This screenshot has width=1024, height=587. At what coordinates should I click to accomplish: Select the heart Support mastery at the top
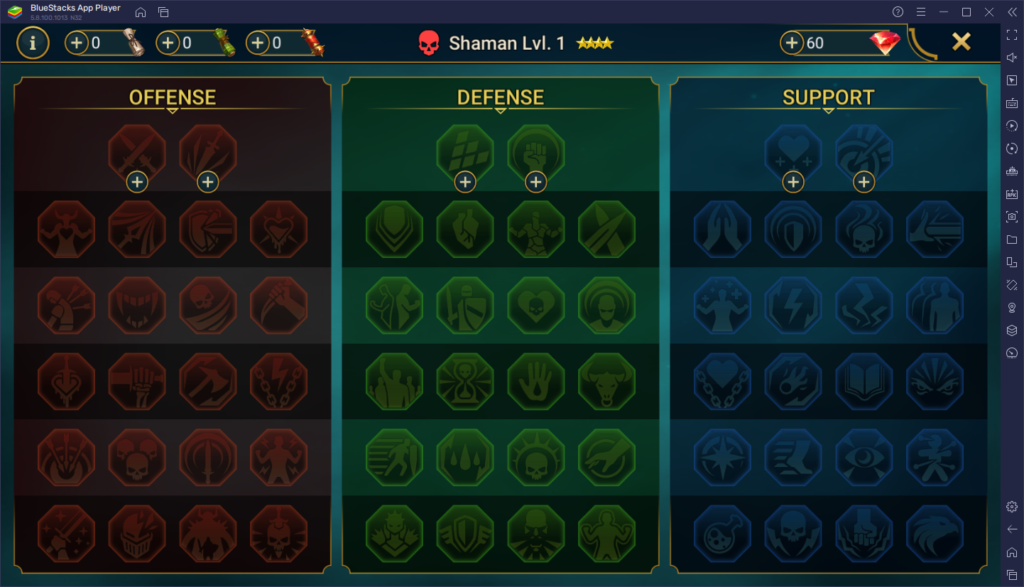(793, 153)
